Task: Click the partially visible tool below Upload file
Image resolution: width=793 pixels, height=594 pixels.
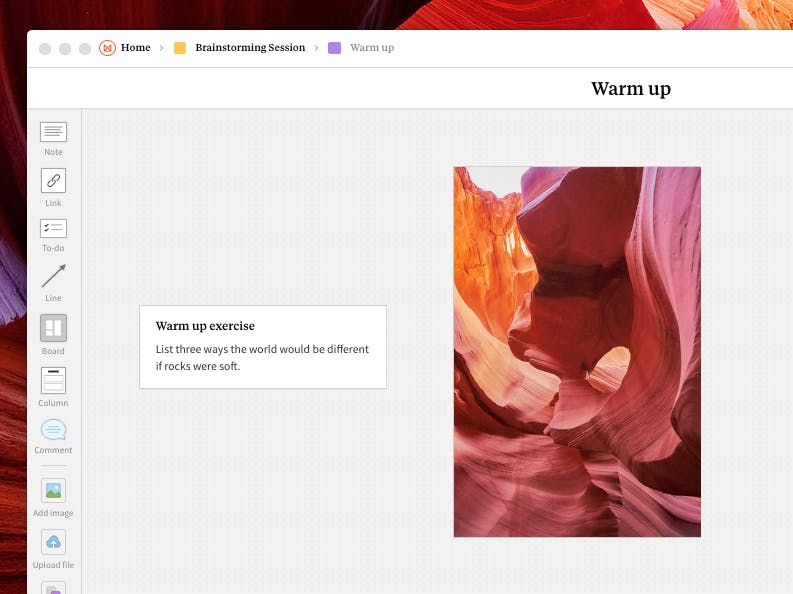Action: point(53,588)
